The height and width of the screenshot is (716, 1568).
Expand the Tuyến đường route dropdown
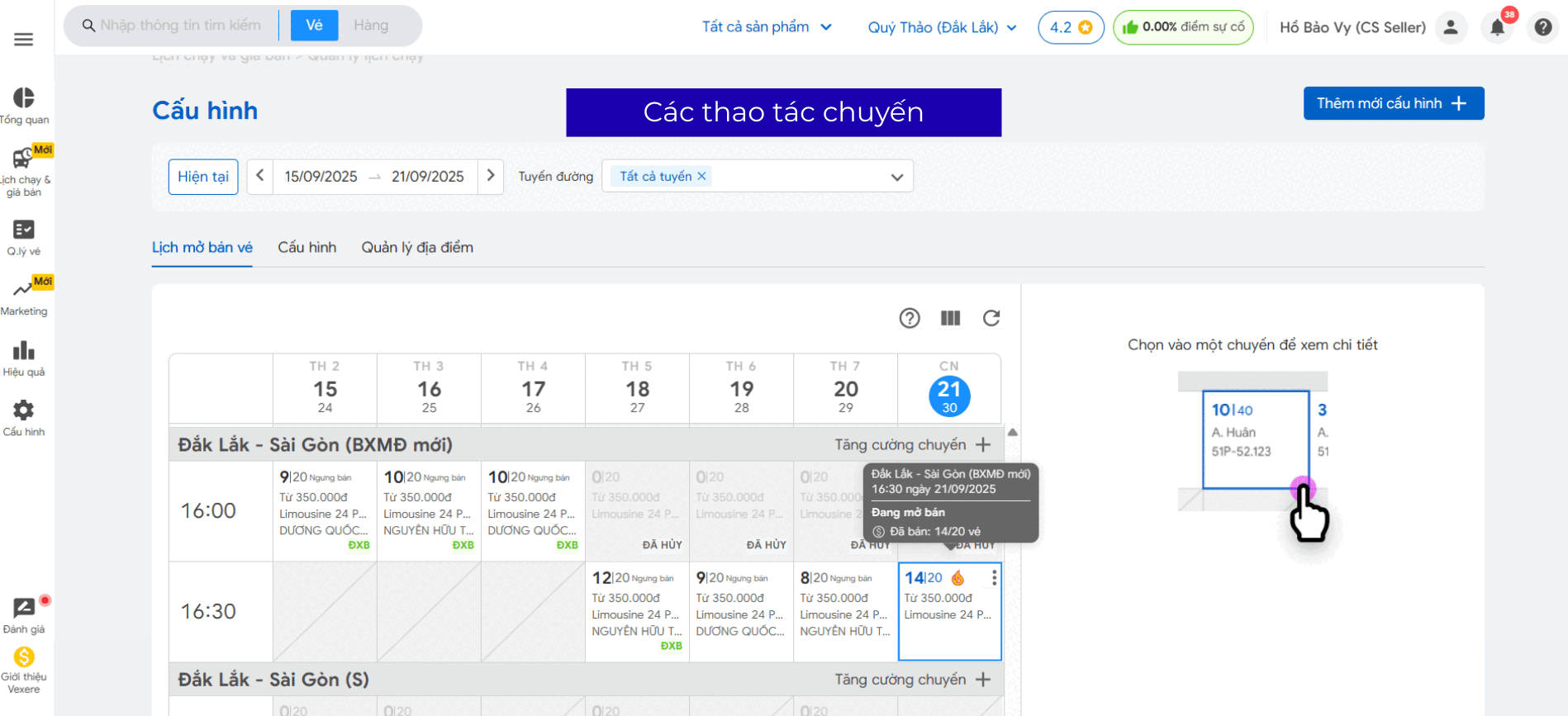point(896,177)
